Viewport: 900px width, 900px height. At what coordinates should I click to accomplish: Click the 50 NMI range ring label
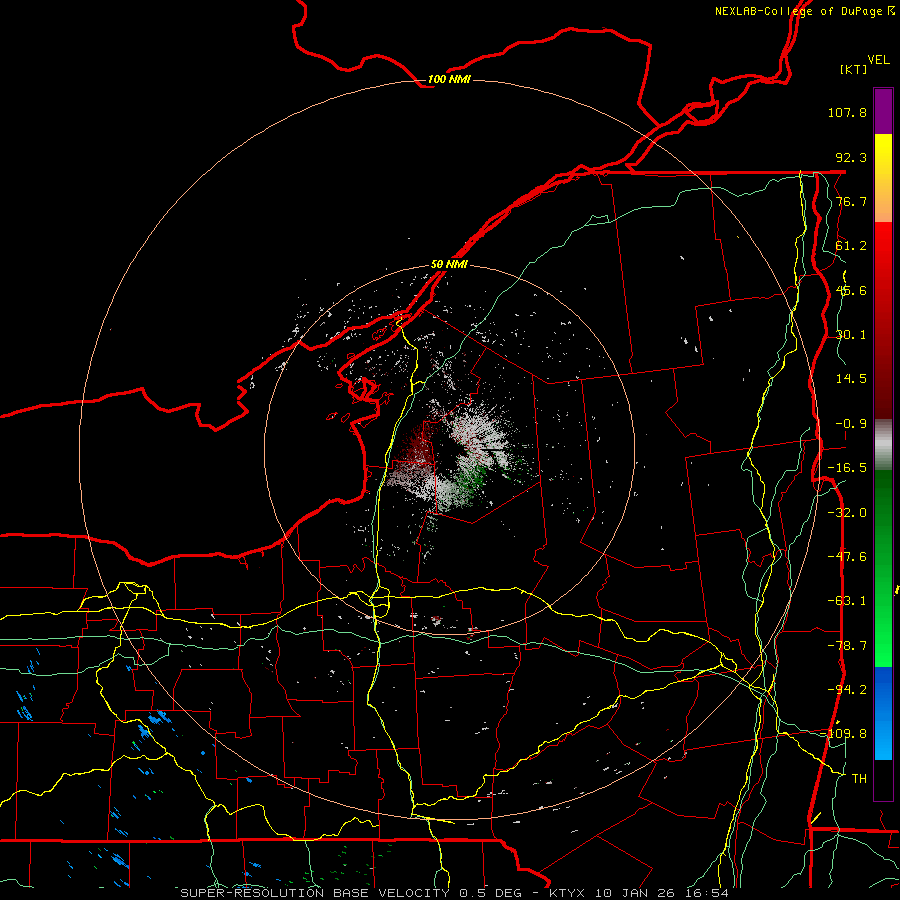449,265
